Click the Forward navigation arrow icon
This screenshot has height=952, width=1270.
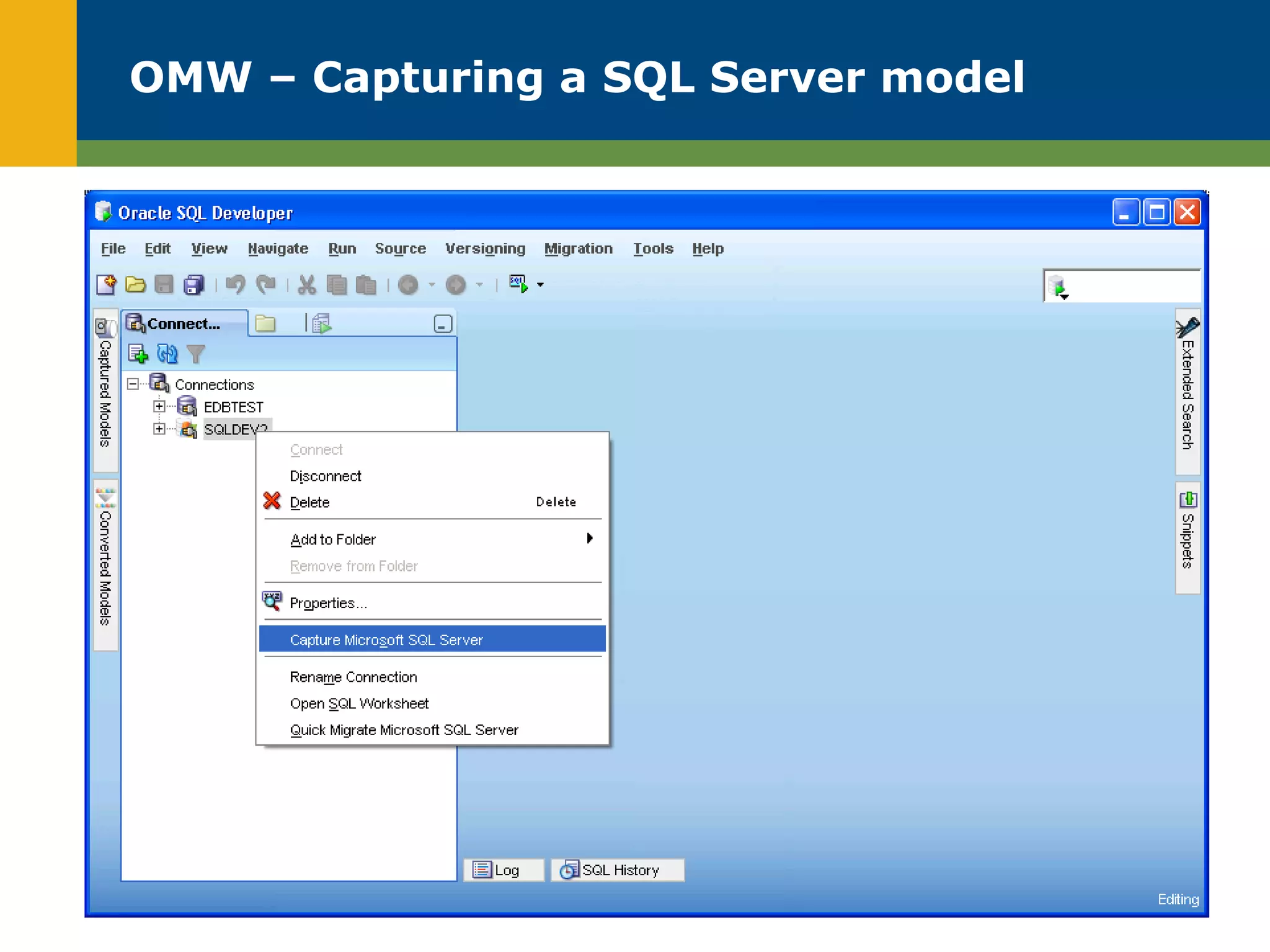(x=456, y=284)
